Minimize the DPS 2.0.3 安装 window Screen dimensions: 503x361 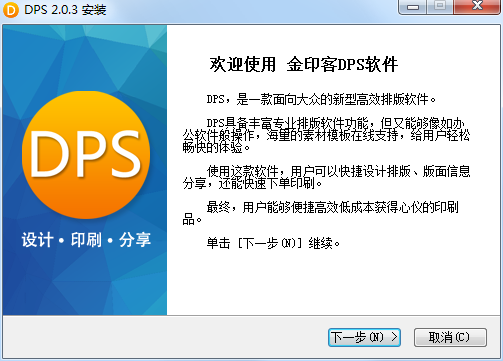tap(413, 6)
